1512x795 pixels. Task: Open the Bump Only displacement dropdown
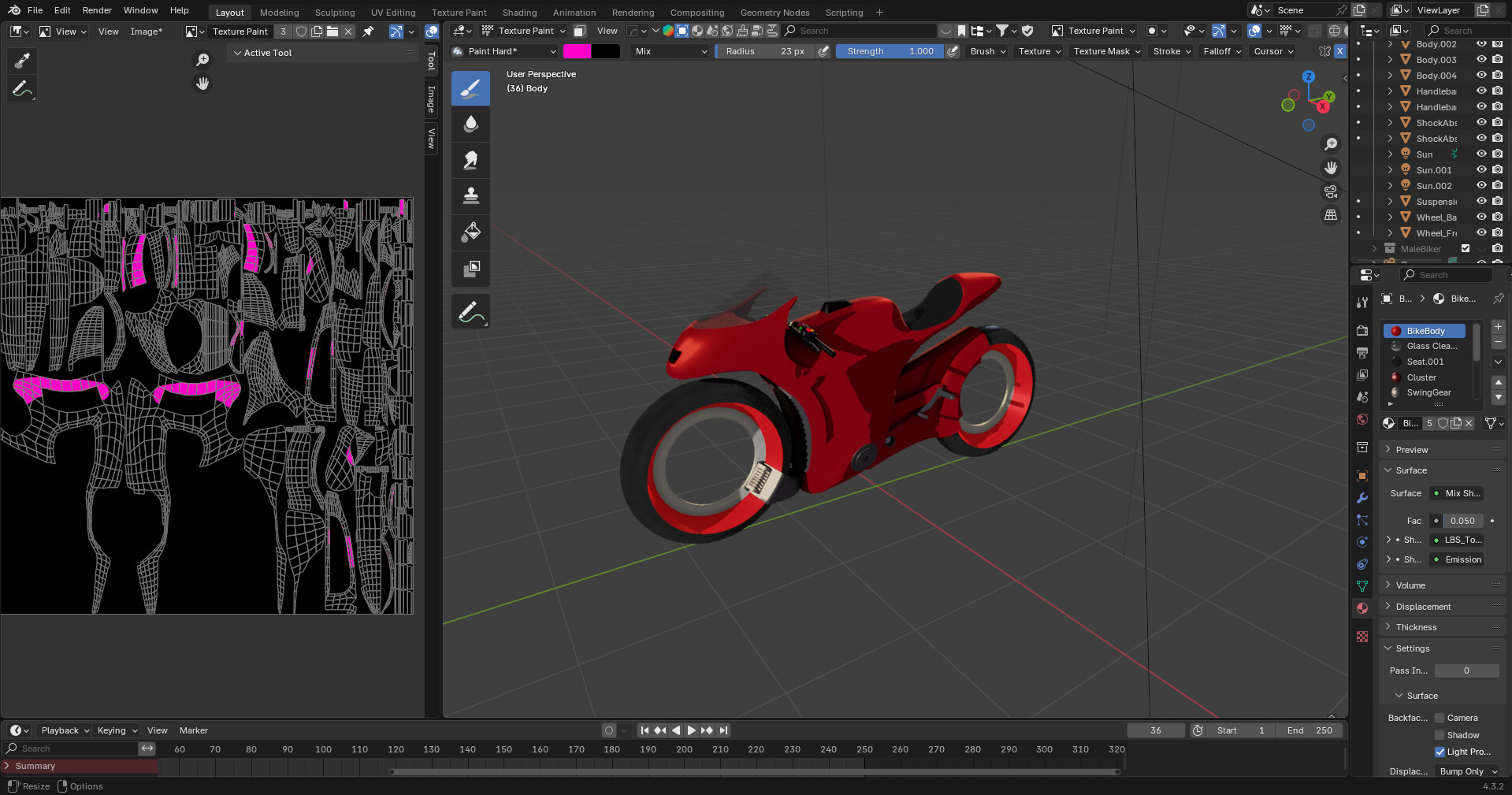(1467, 771)
